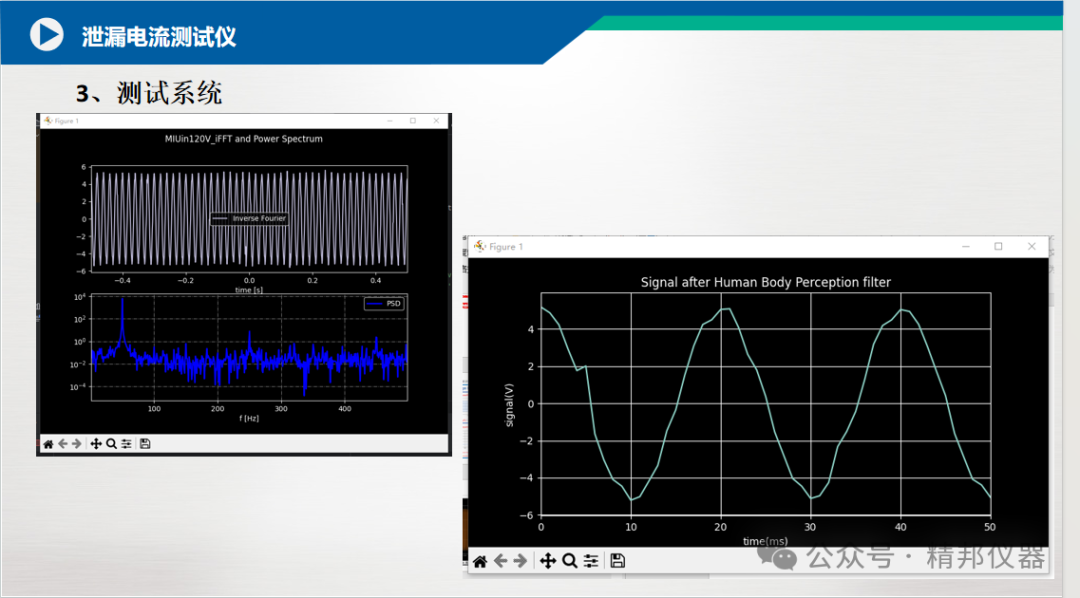Image resolution: width=1080 pixels, height=598 pixels.
Task: Select the Pan tool in right figure
Action: (x=548, y=561)
